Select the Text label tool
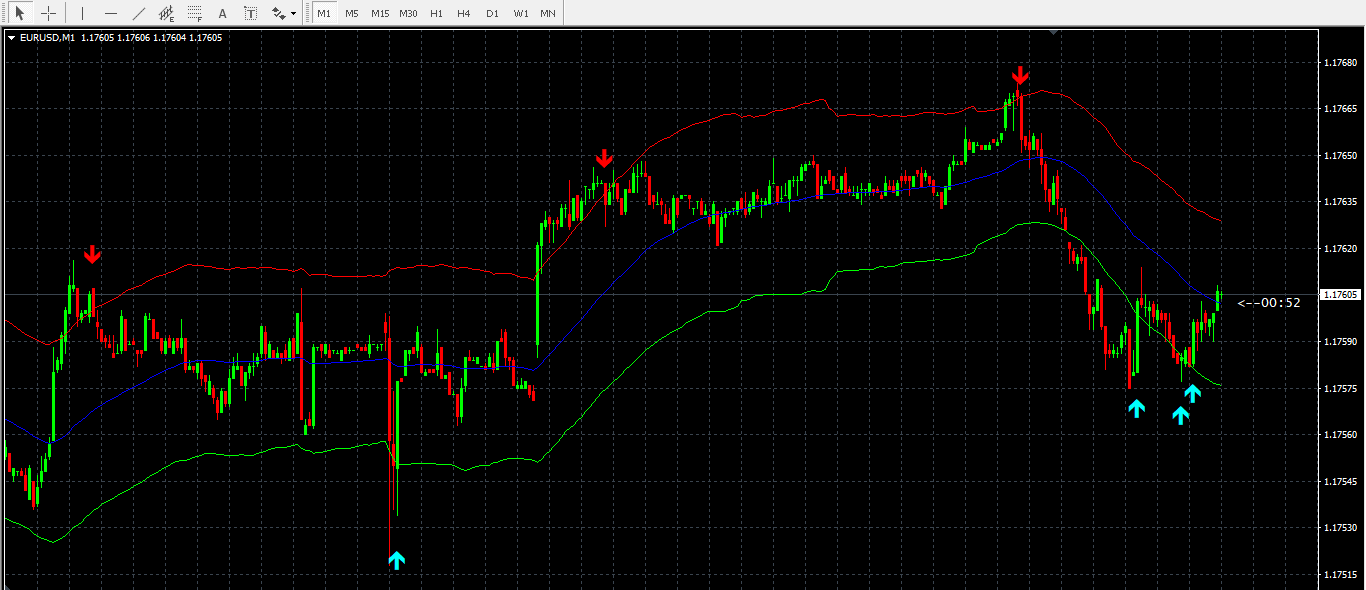The width and height of the screenshot is (1366, 590). pyautogui.click(x=250, y=14)
